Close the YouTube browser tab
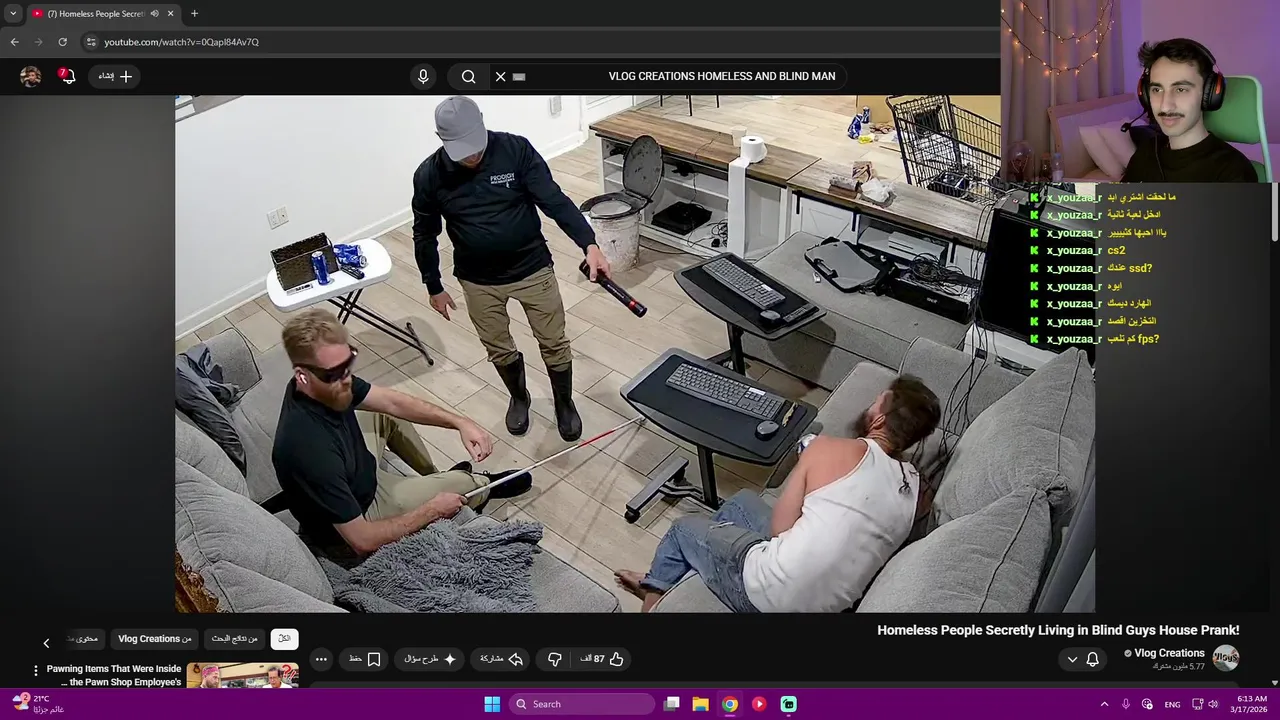 point(171,14)
